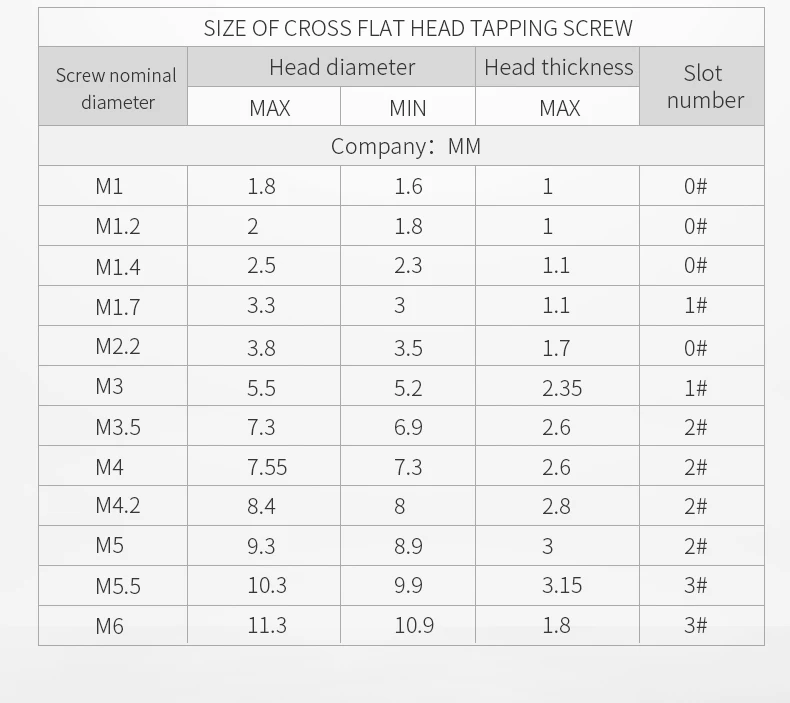Image resolution: width=790 pixels, height=703 pixels.
Task: Click the 3.15 head thickness value
Action: [x=561, y=586]
